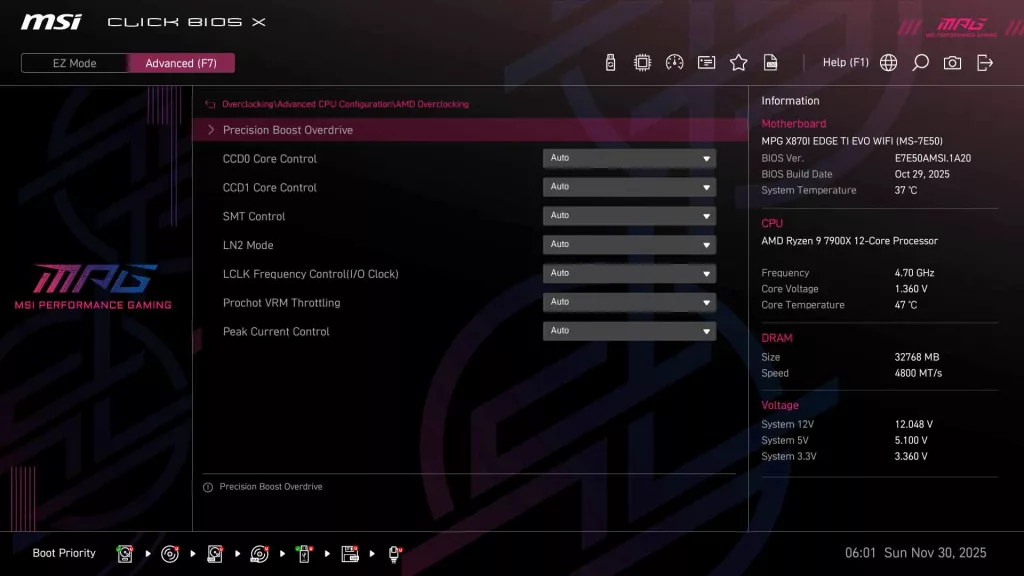Open the SMT Control dropdown

[x=629, y=216]
